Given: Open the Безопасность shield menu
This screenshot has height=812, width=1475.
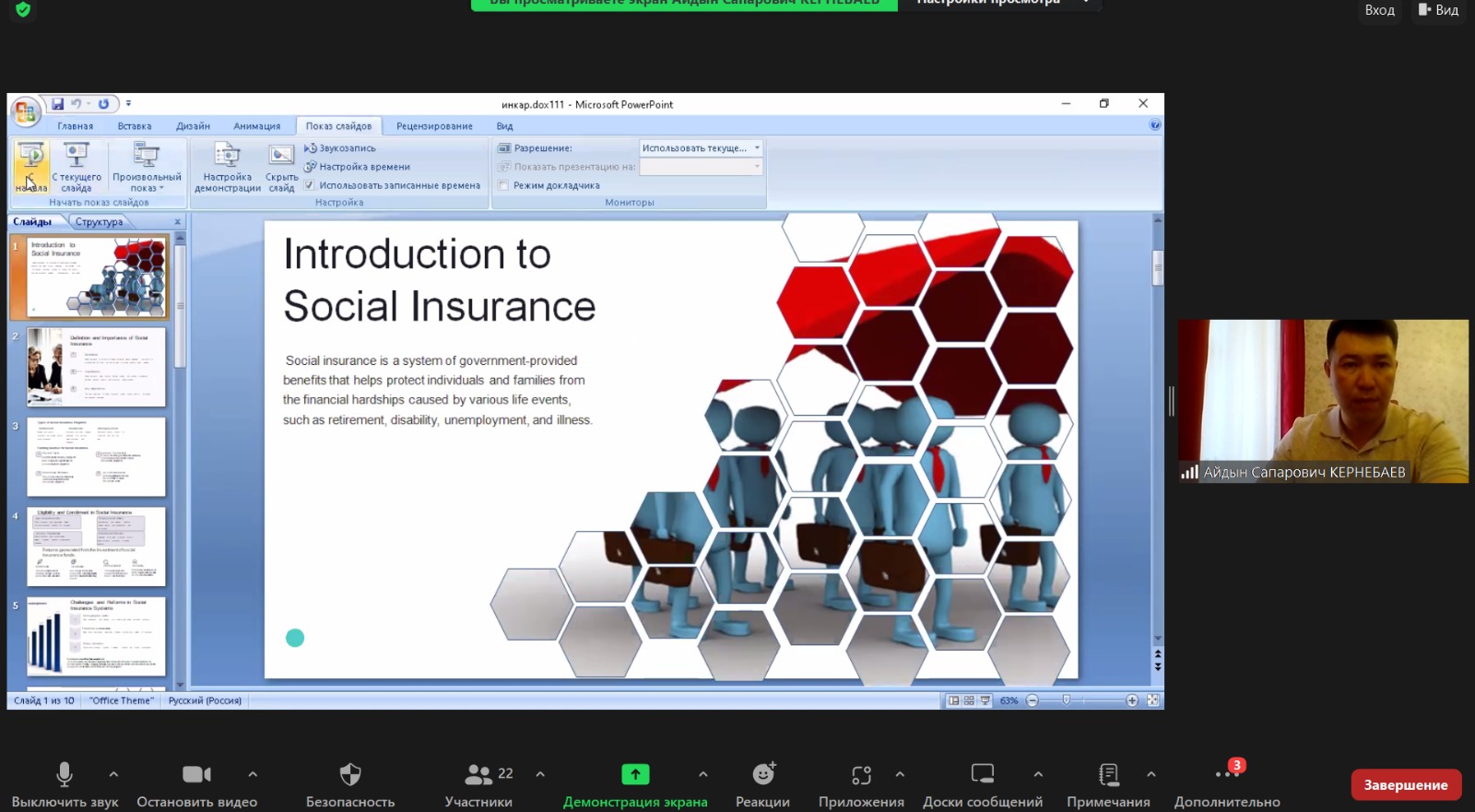Looking at the screenshot, I should pos(350,785).
